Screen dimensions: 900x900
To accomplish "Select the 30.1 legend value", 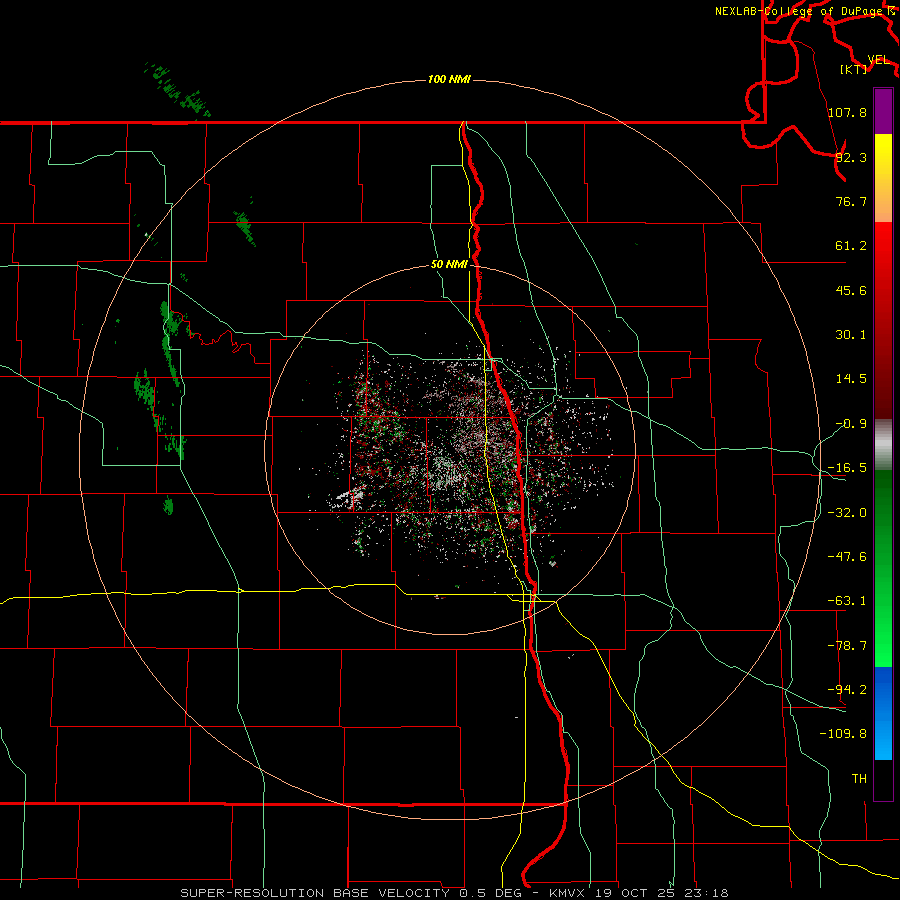I will point(851,335).
